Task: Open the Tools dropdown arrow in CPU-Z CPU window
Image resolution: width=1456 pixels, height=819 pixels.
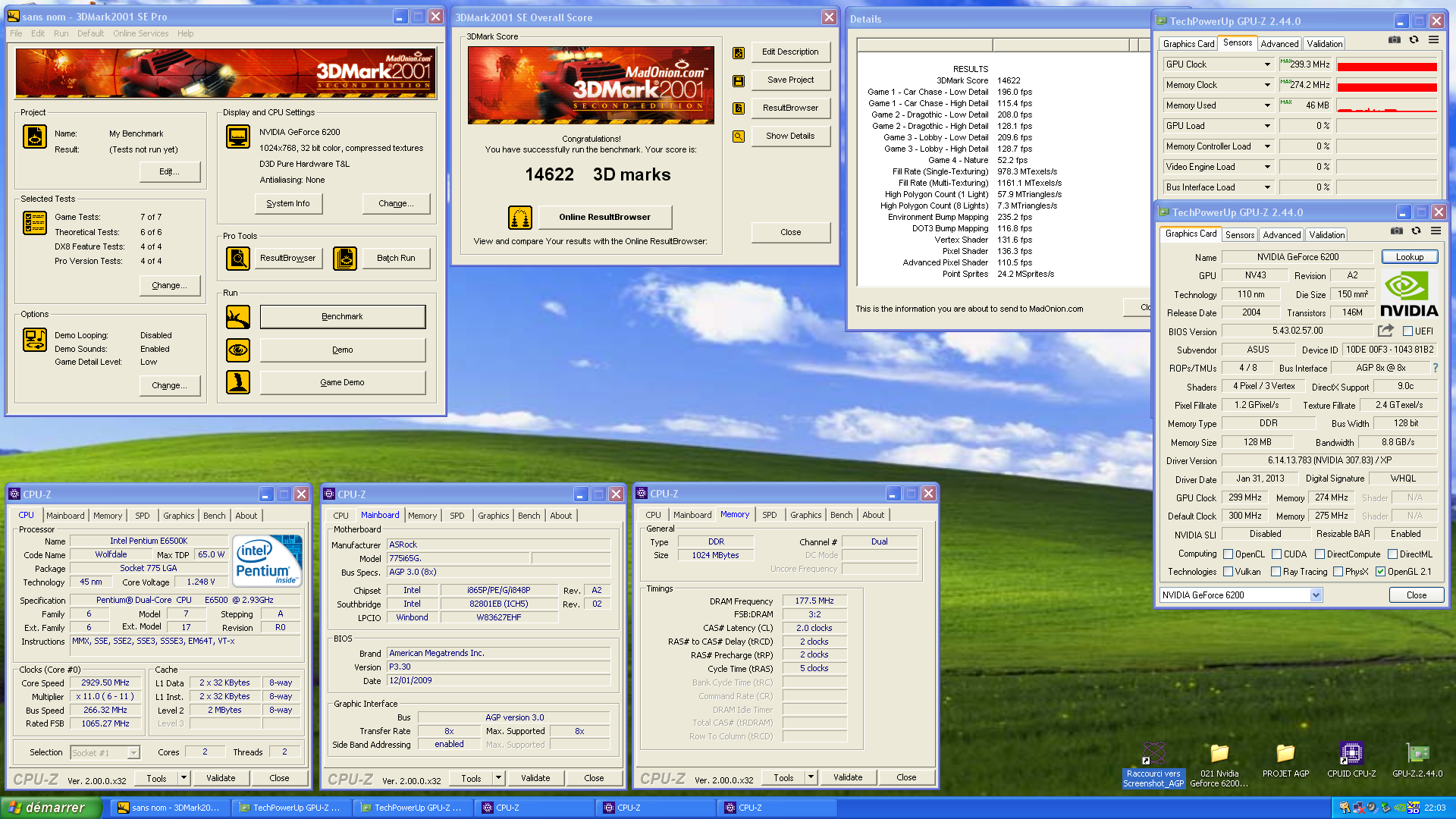Action: [x=183, y=778]
